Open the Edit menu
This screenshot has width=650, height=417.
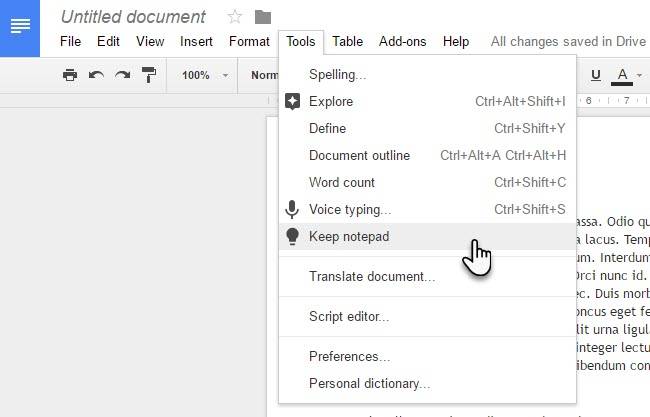108,41
